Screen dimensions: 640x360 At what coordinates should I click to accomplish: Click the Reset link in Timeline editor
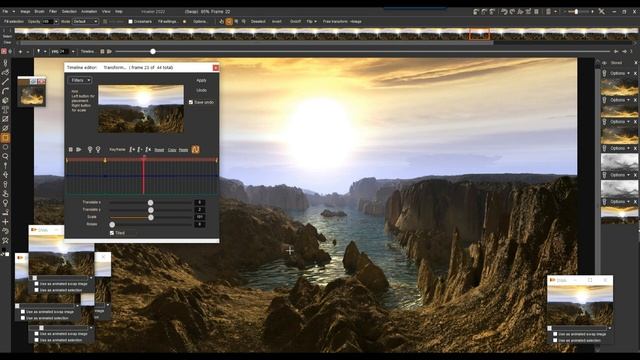(159, 150)
